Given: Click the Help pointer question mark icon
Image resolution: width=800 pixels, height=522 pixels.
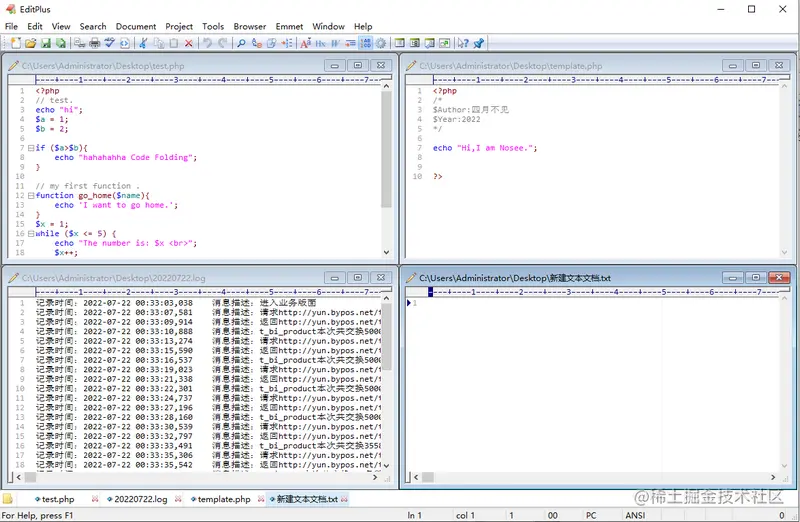Looking at the screenshot, I should pyautogui.click(x=463, y=43).
